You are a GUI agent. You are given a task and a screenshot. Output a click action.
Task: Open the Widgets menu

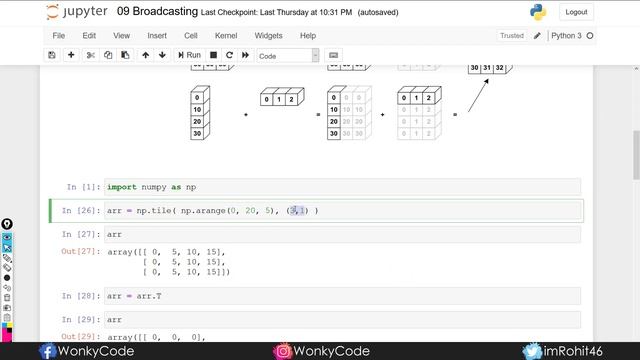pos(269,36)
